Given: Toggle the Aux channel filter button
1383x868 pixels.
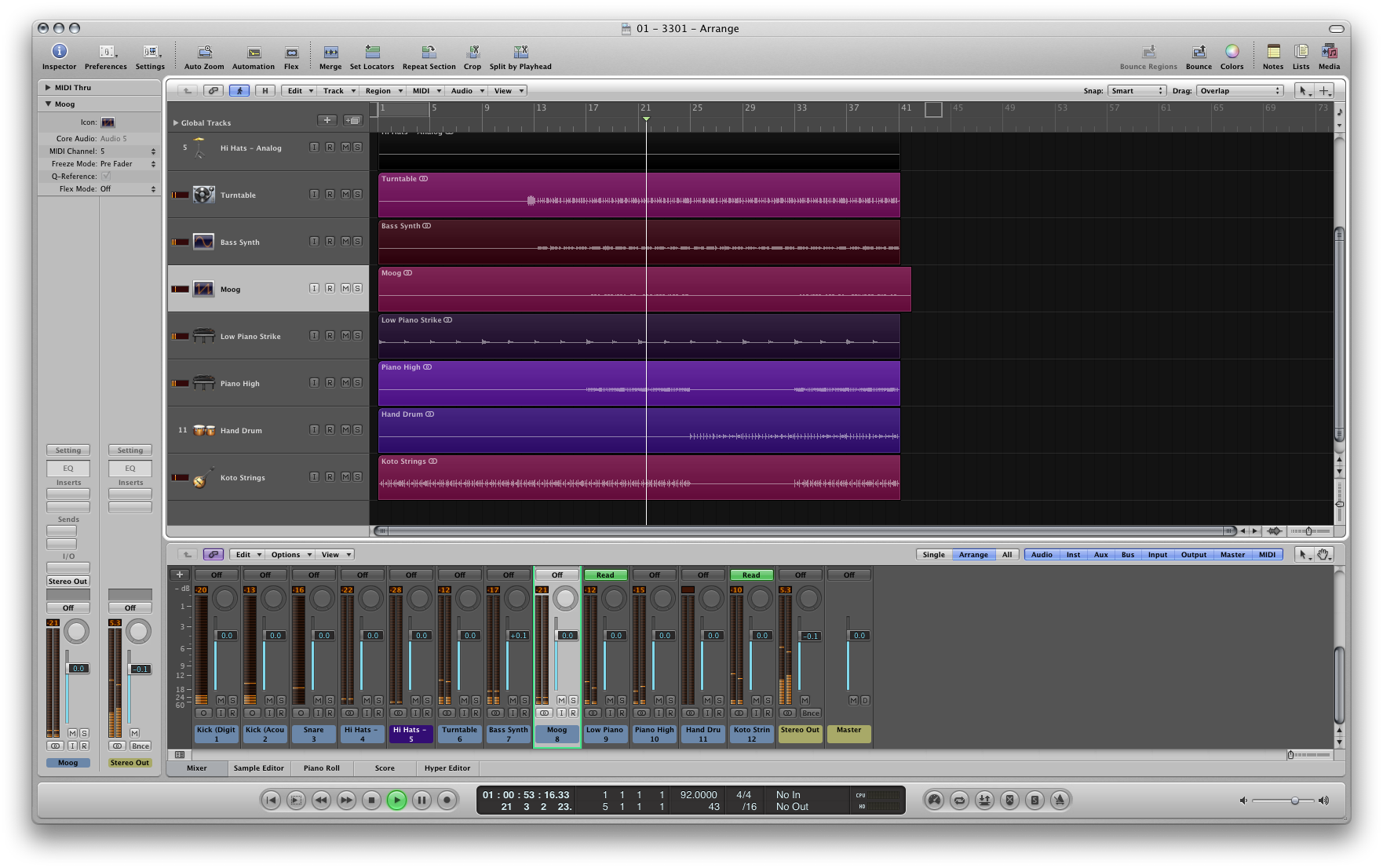Looking at the screenshot, I should pyautogui.click(x=1101, y=555).
